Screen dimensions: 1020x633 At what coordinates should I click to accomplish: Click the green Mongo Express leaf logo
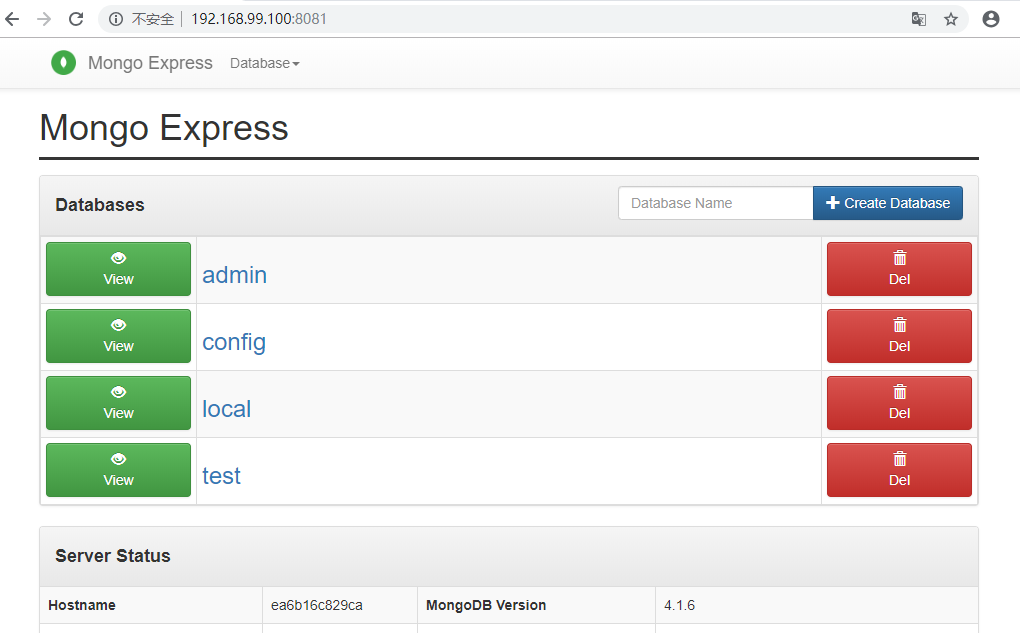click(x=64, y=63)
